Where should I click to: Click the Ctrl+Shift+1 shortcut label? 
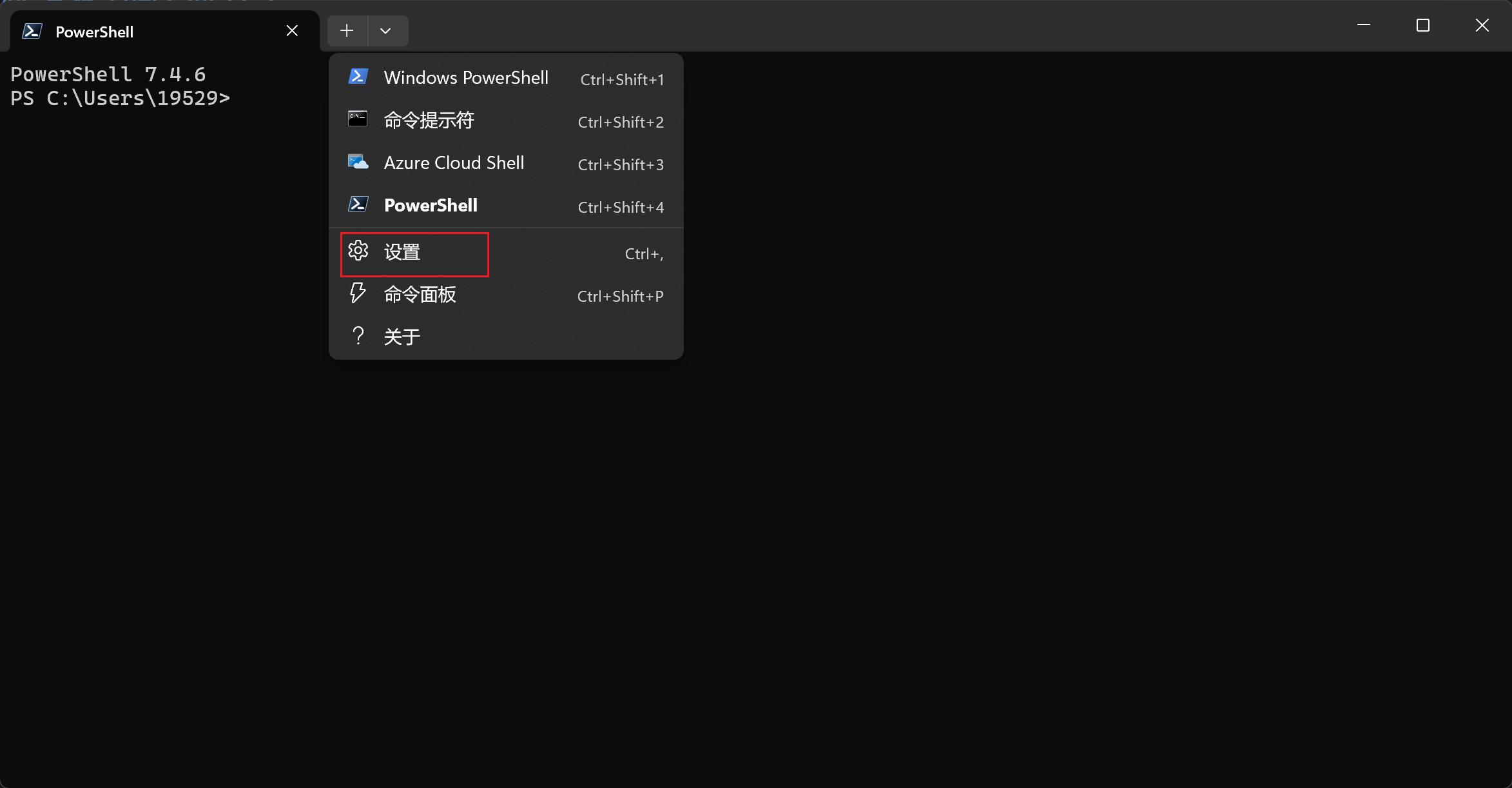(622, 79)
